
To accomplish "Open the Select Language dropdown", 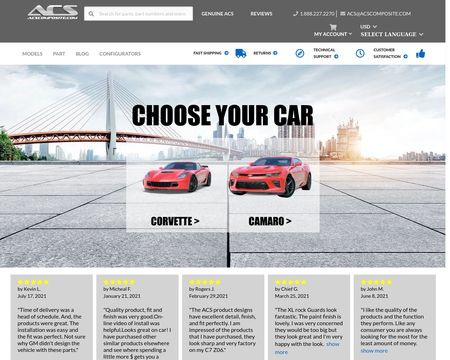I will [392, 34].
